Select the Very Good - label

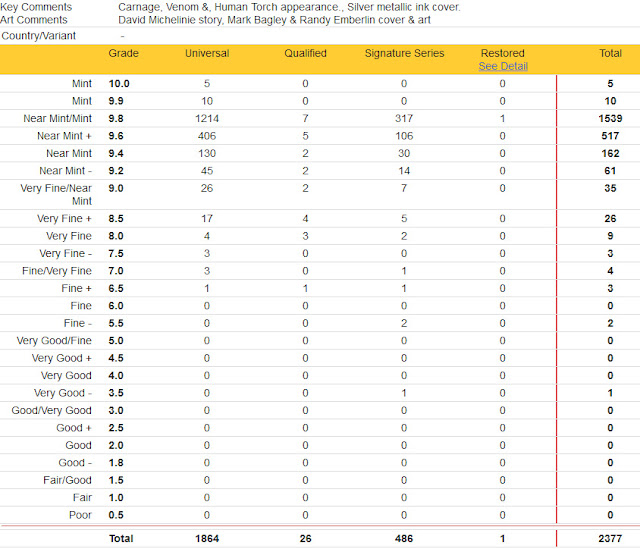[63, 393]
